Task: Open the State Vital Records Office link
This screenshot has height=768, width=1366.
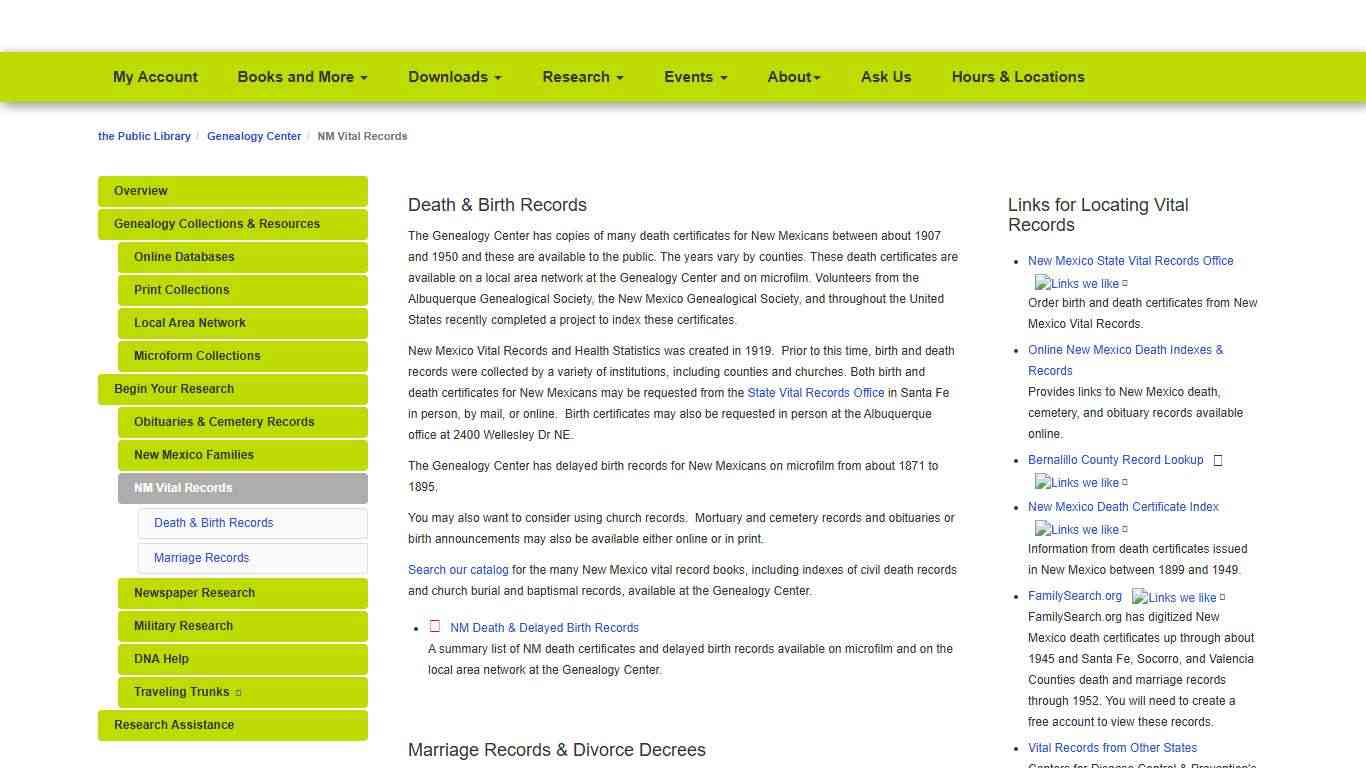Action: click(815, 392)
